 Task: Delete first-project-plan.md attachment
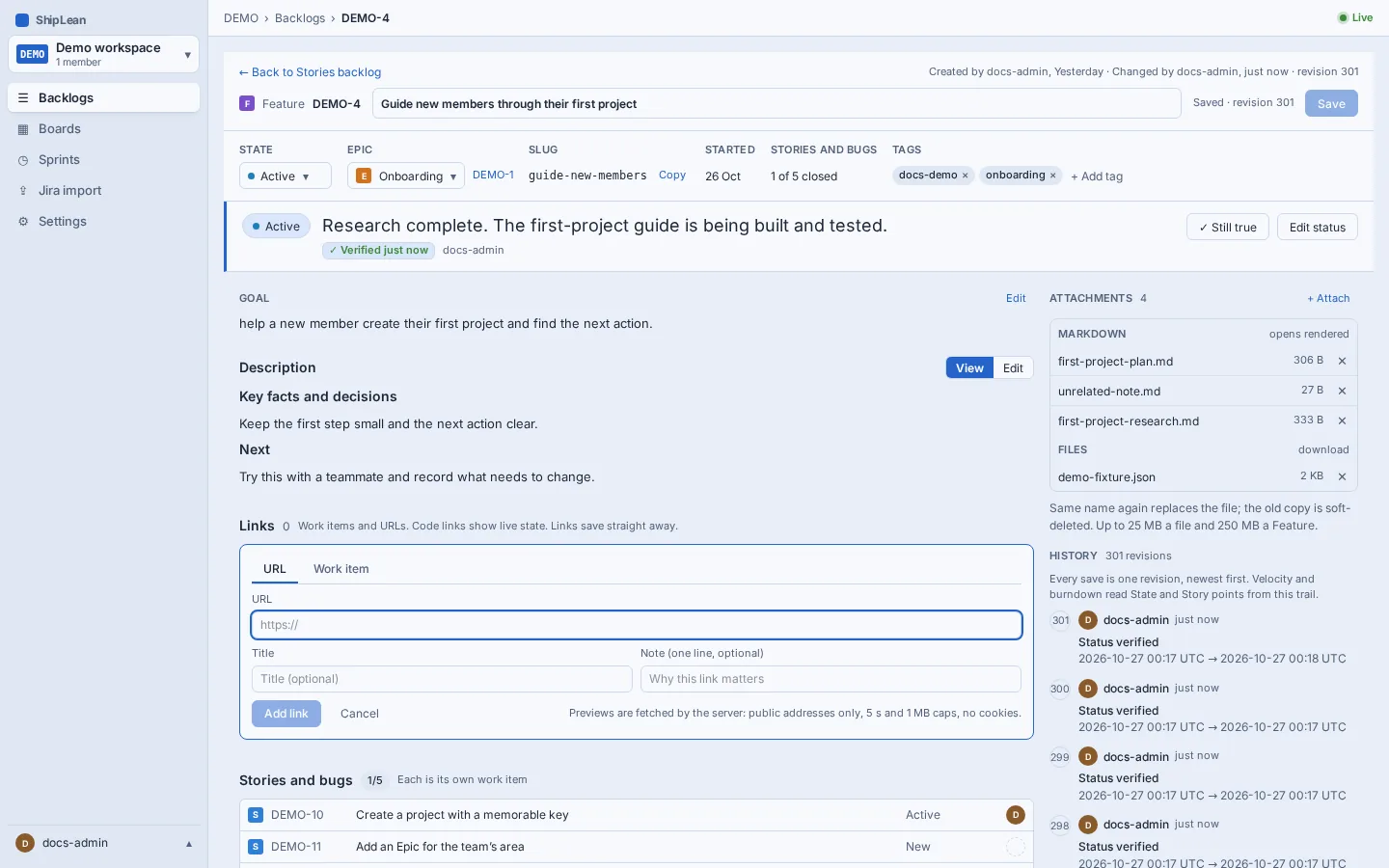(x=1342, y=361)
